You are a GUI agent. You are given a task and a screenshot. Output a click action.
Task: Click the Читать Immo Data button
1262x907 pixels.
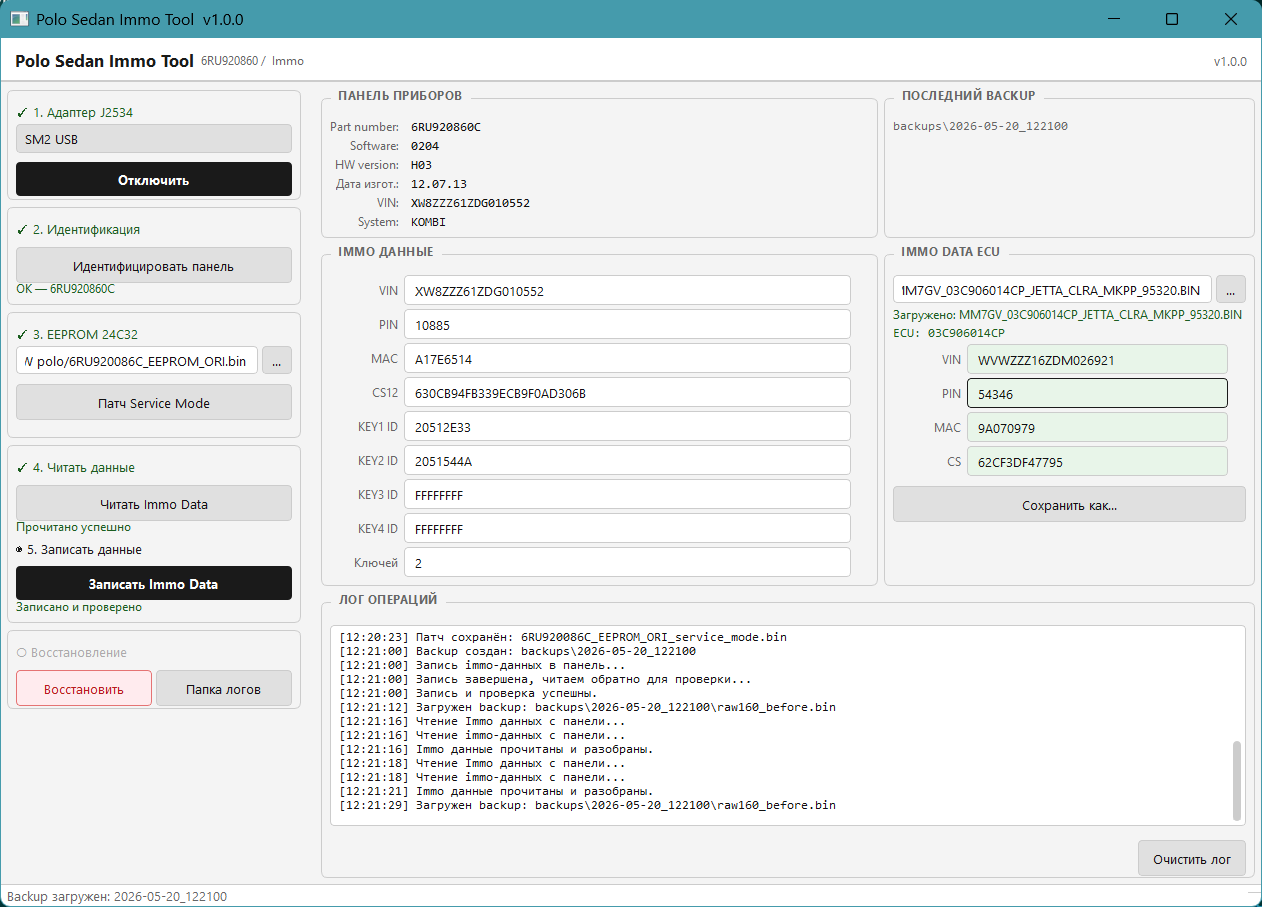coord(154,504)
